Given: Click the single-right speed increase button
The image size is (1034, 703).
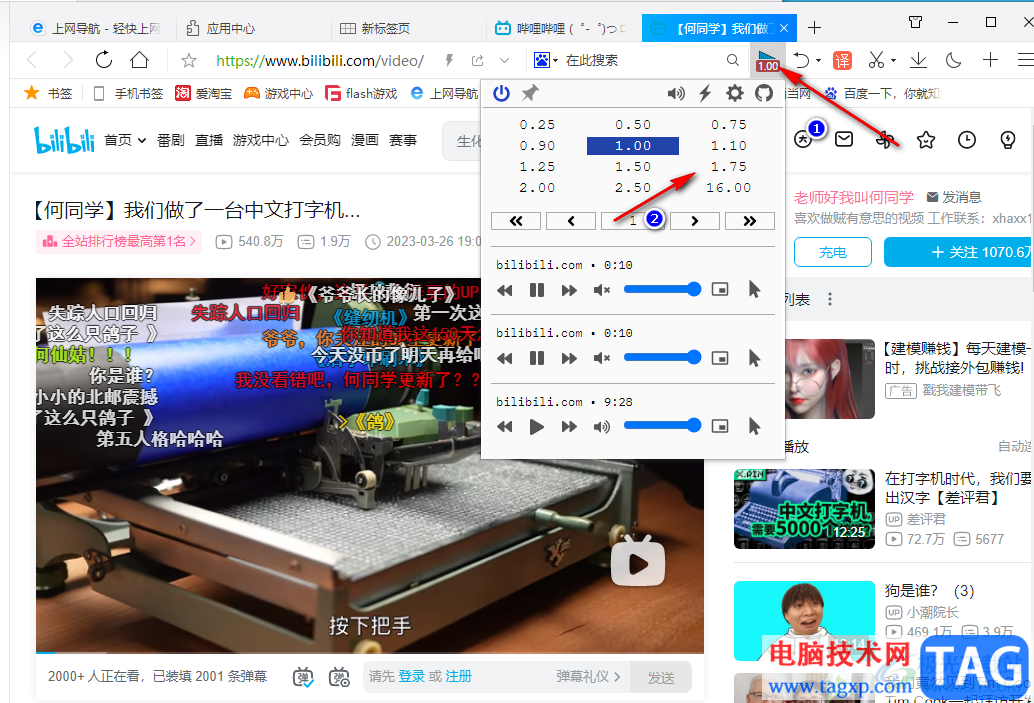Looking at the screenshot, I should point(694,221).
